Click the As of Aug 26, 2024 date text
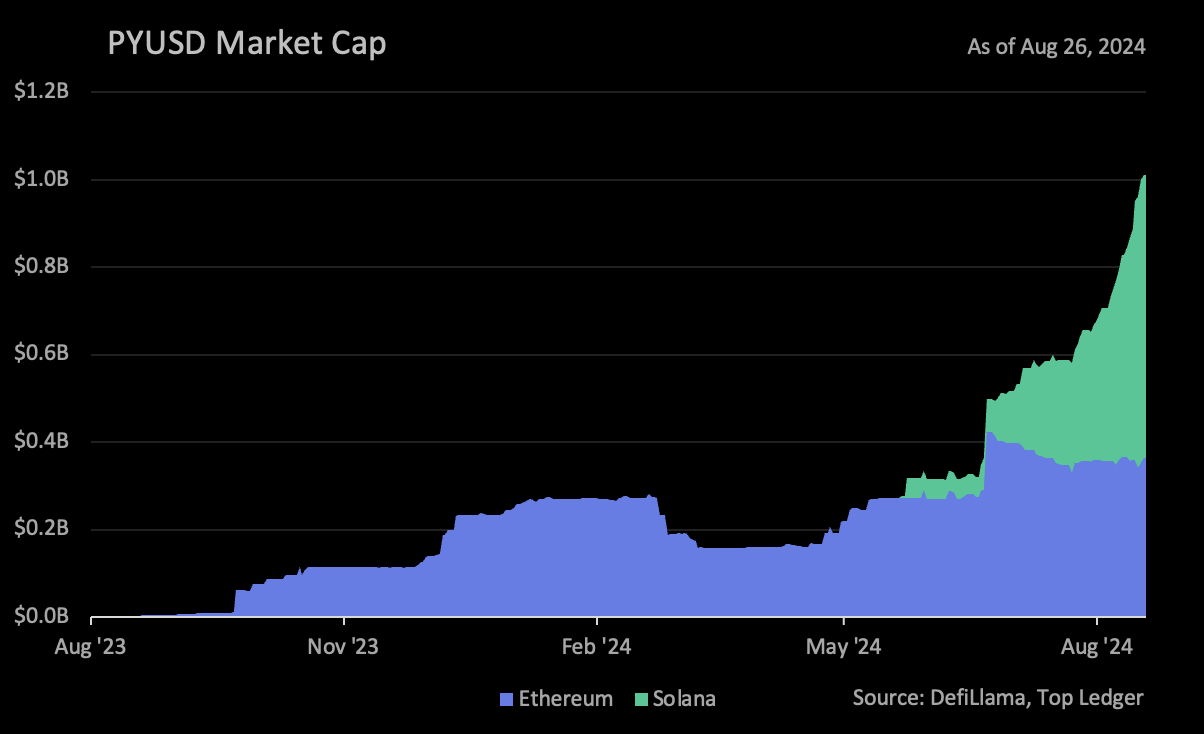This screenshot has width=1204, height=734. [x=1056, y=47]
